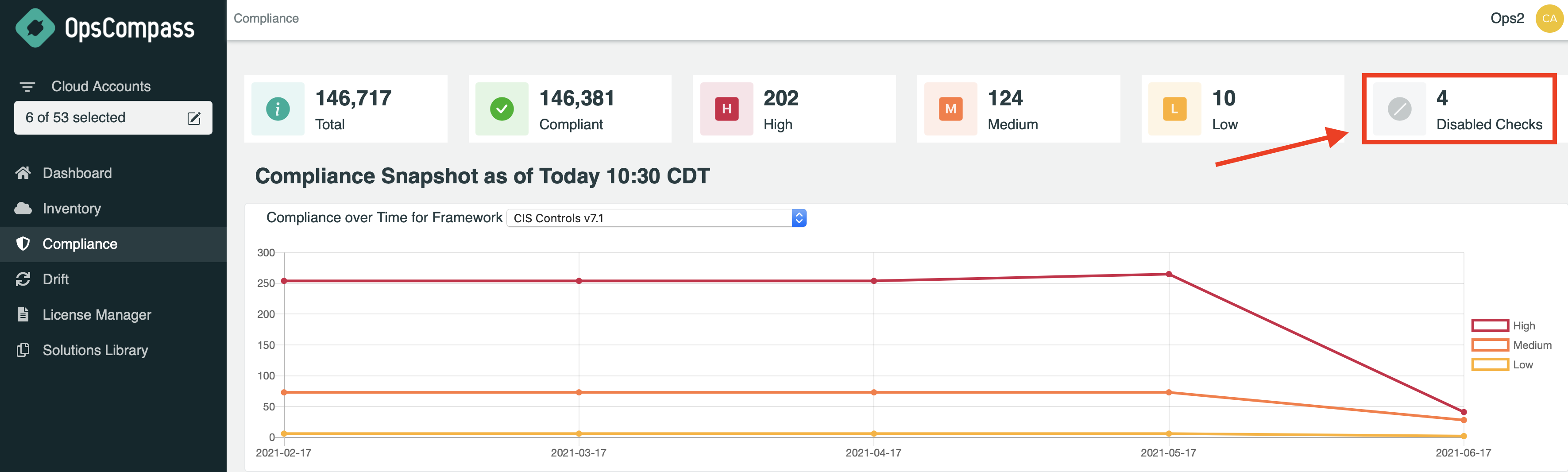Toggle Low series in chart legend

[x=1502, y=365]
